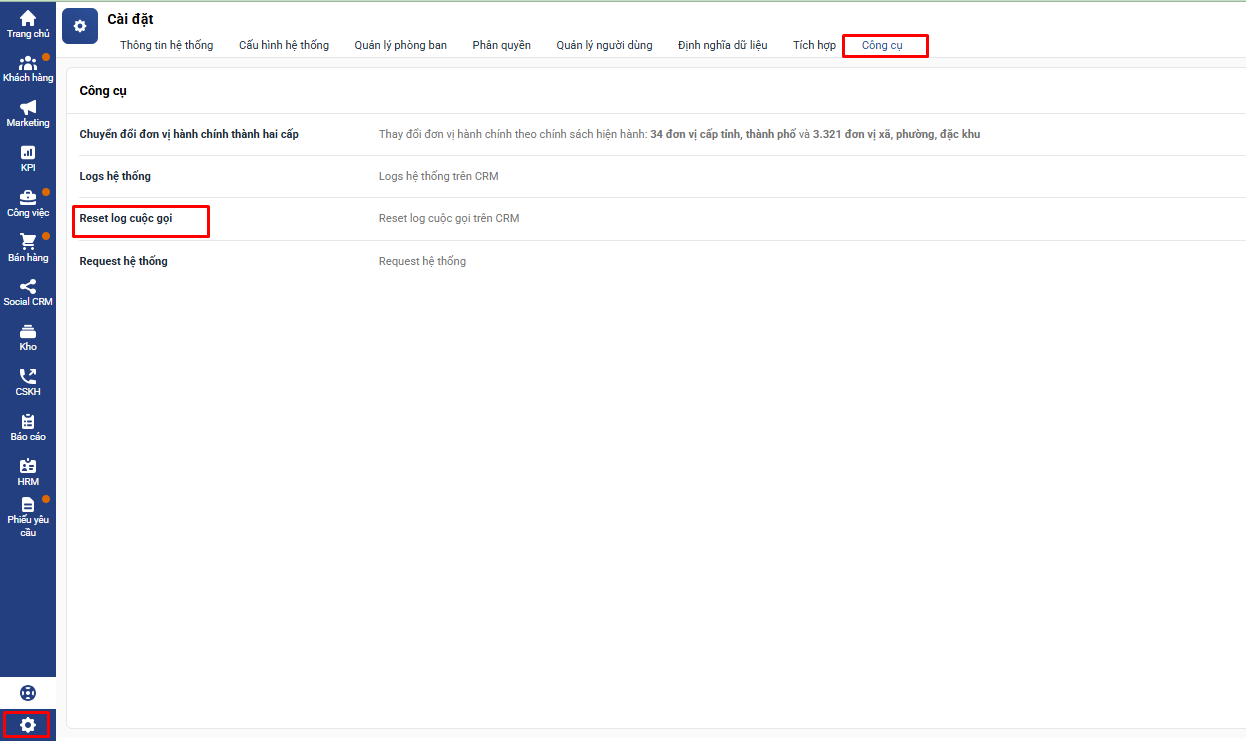Open Logs hệ thống tool
The height and width of the screenshot is (741, 1246).
click(x=115, y=176)
